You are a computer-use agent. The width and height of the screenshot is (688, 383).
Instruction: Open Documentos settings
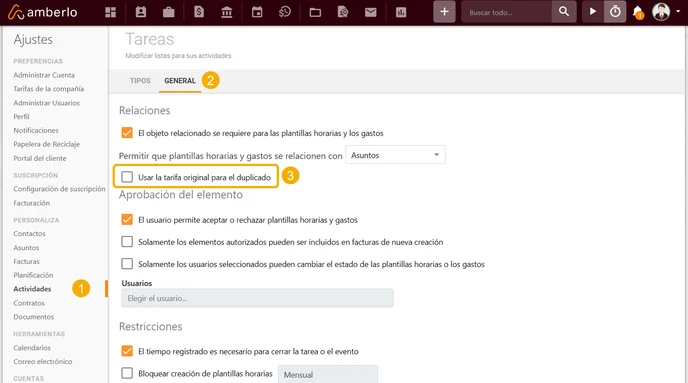[33, 317]
